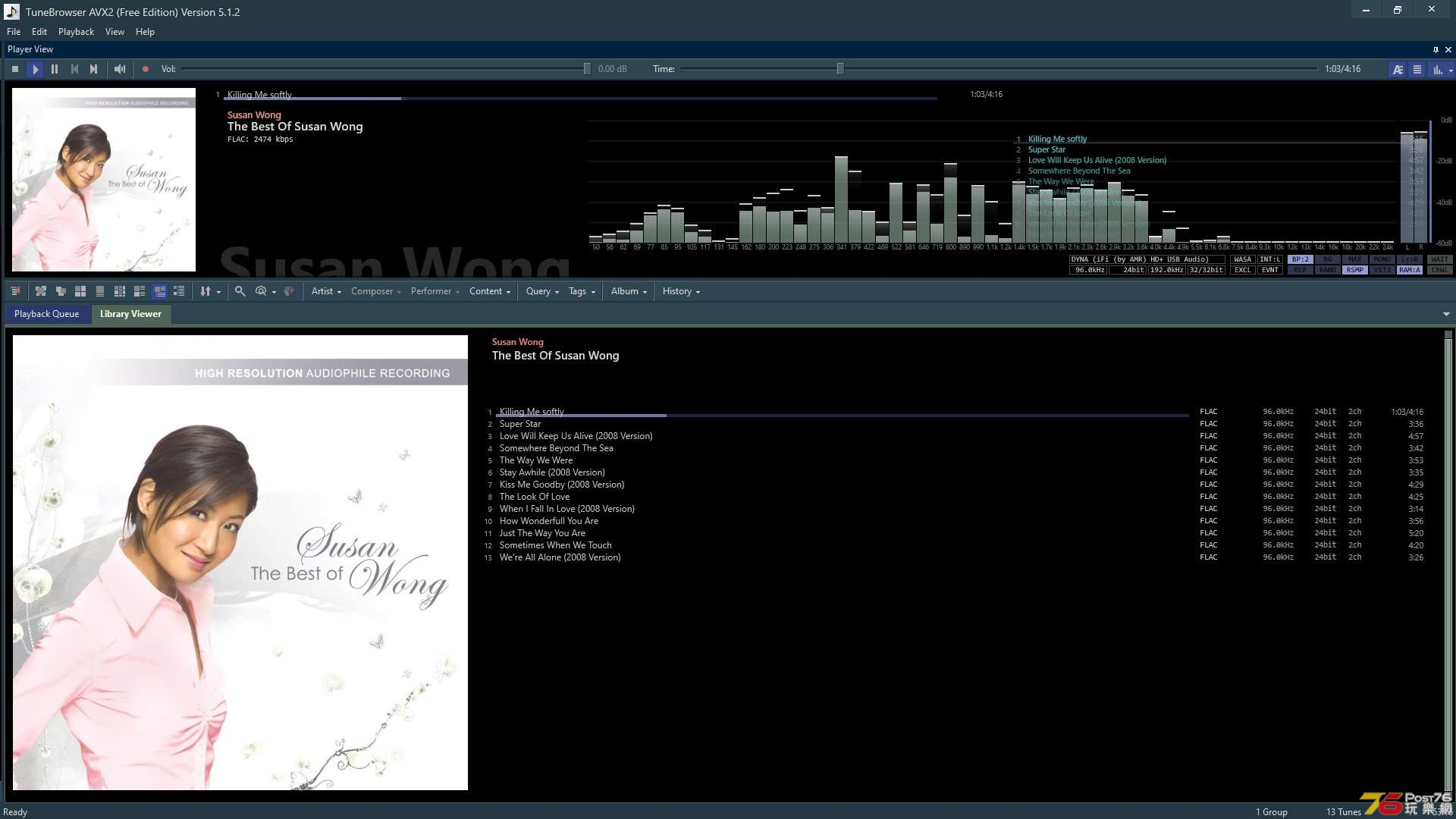Toggle the RG replay gain indicator
Image resolution: width=1456 pixels, height=819 pixels.
click(1328, 259)
